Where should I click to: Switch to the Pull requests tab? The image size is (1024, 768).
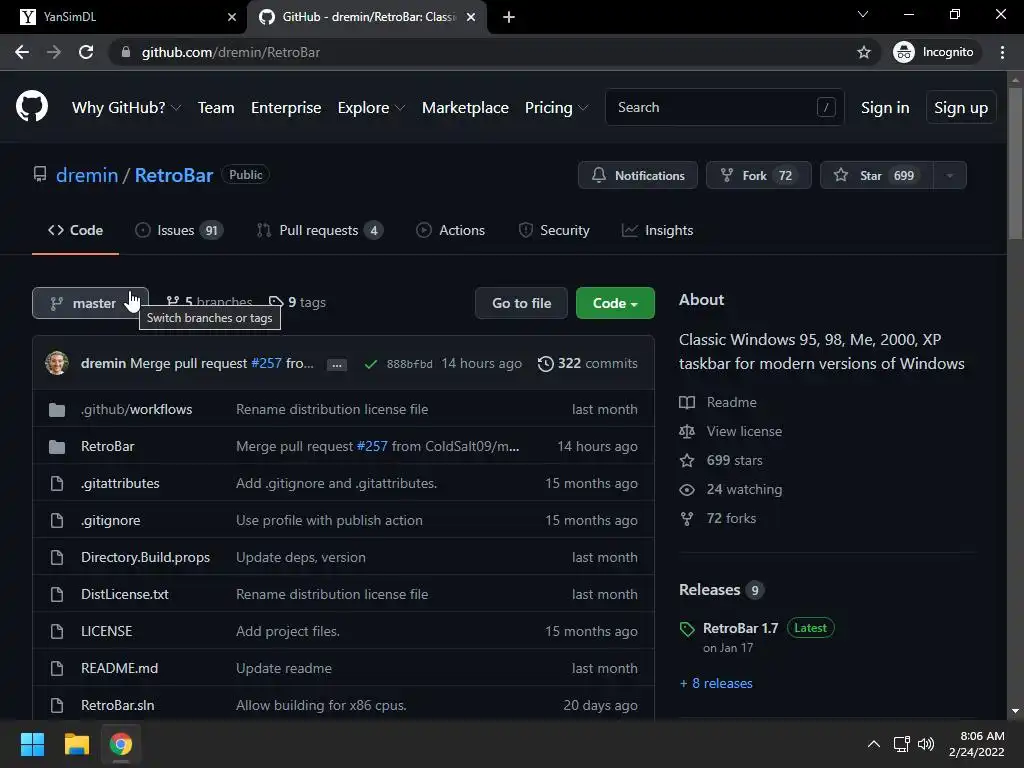[x=319, y=231]
